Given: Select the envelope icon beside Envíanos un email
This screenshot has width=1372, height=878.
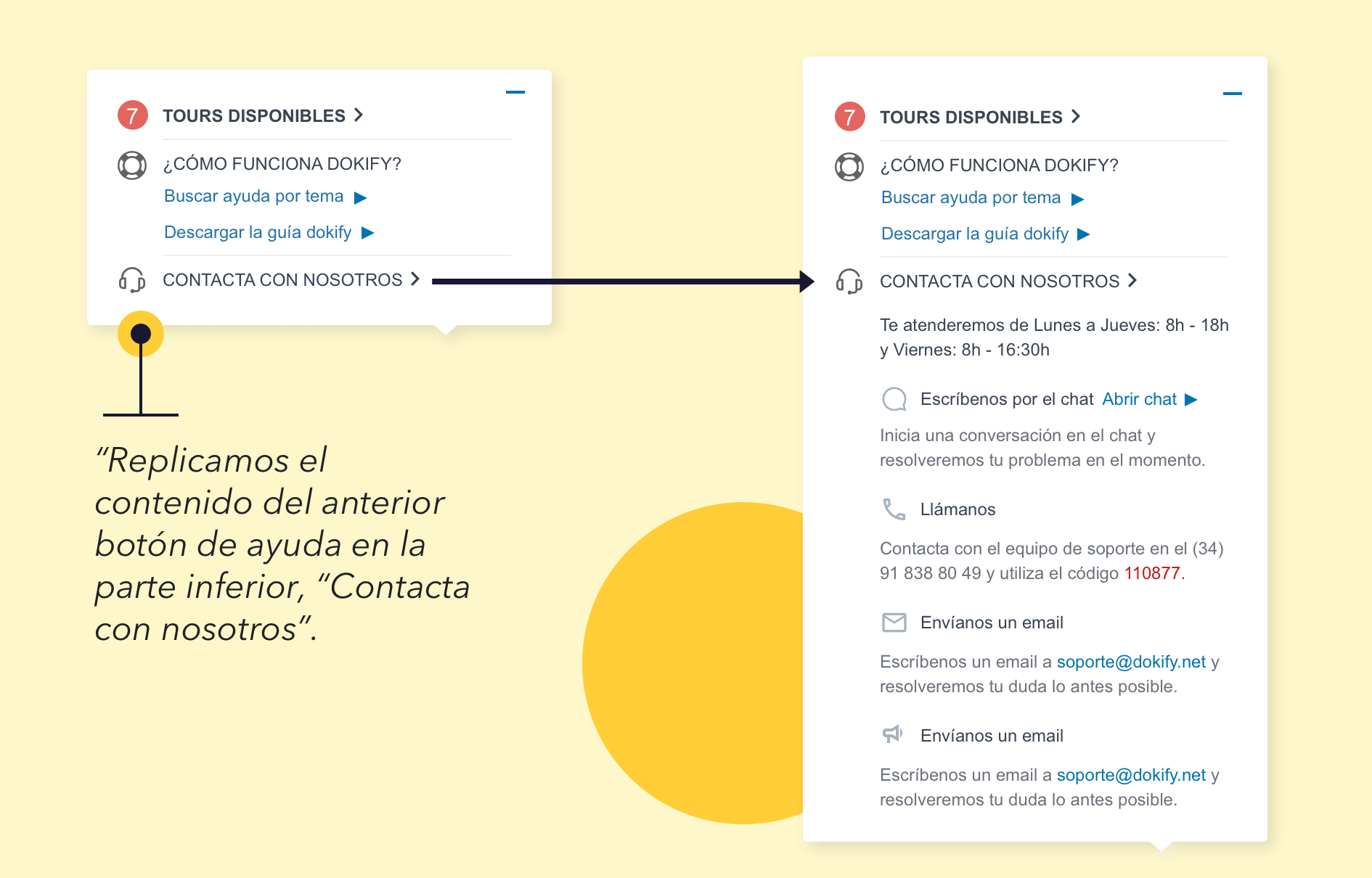Looking at the screenshot, I should (894, 622).
